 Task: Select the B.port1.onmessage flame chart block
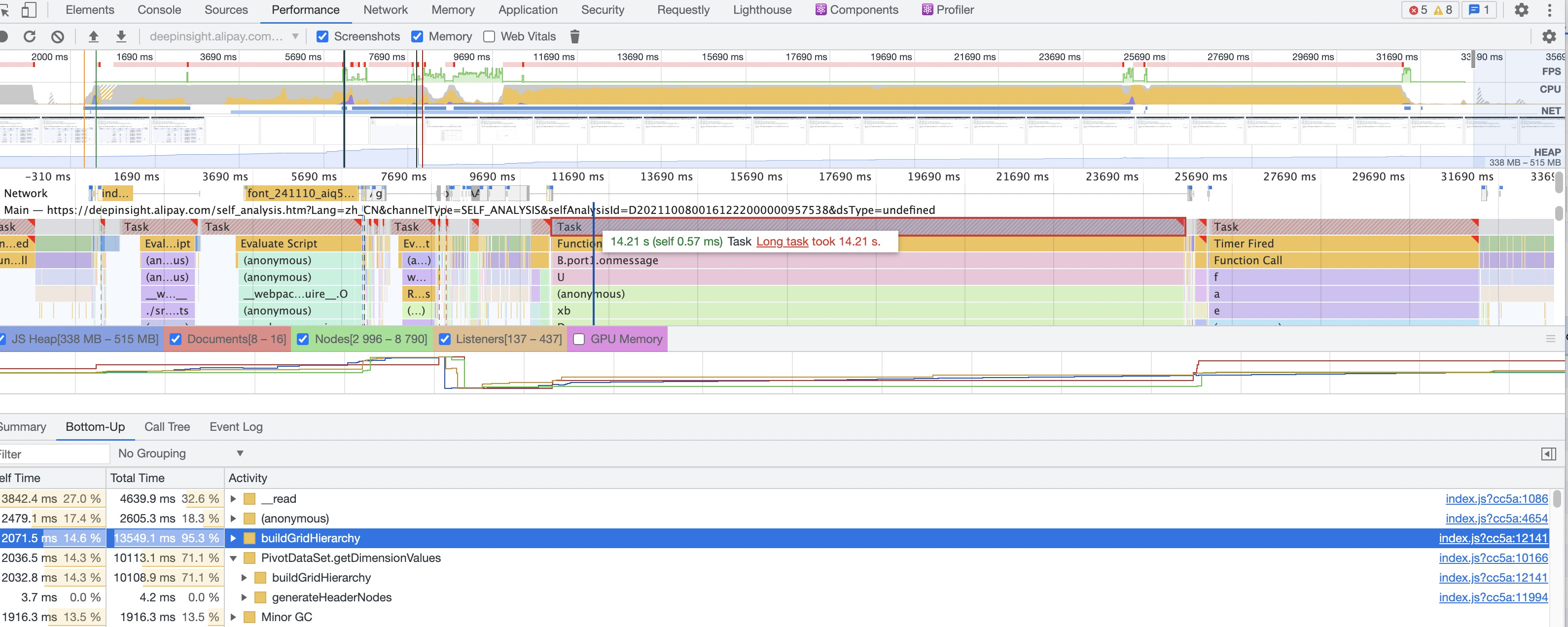(868, 261)
